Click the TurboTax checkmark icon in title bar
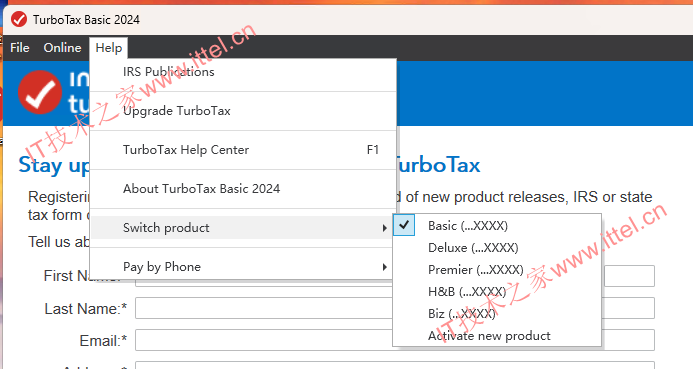 pyautogui.click(x=19, y=19)
